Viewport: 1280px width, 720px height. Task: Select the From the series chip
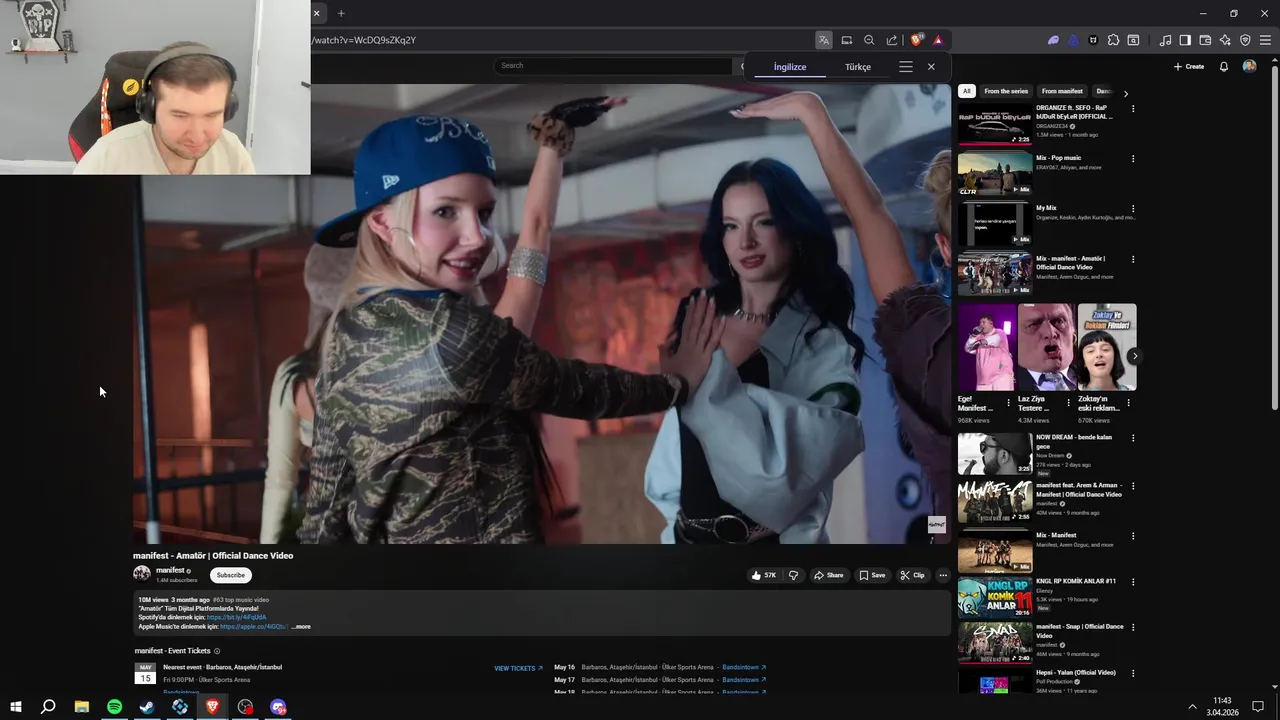(x=1006, y=91)
